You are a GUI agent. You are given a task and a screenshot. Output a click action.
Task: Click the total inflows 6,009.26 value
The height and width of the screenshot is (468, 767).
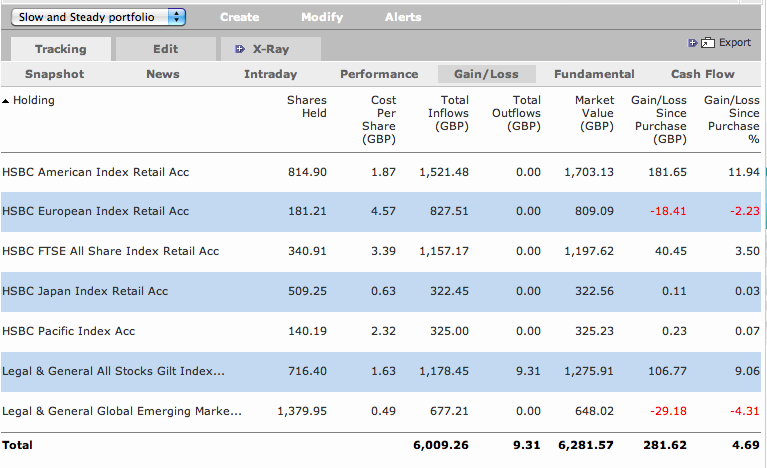[441, 446]
